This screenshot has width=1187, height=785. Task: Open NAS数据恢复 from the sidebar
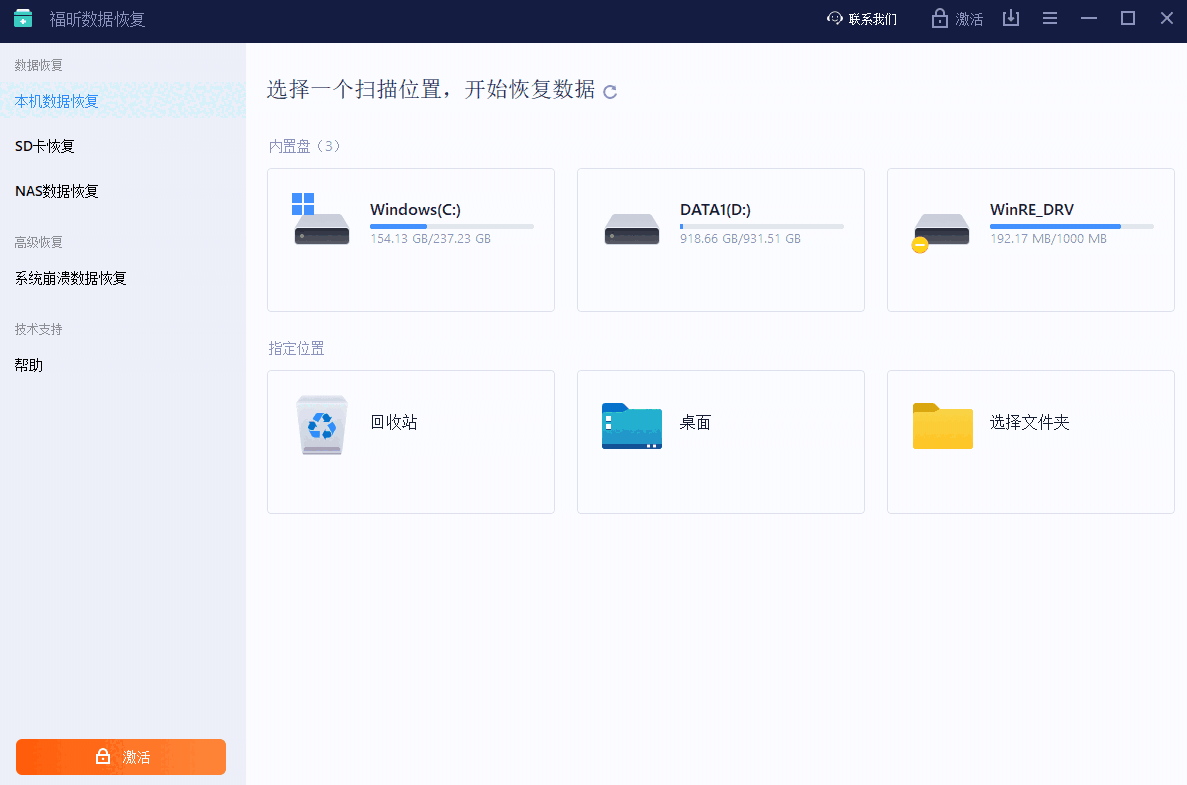coord(56,191)
